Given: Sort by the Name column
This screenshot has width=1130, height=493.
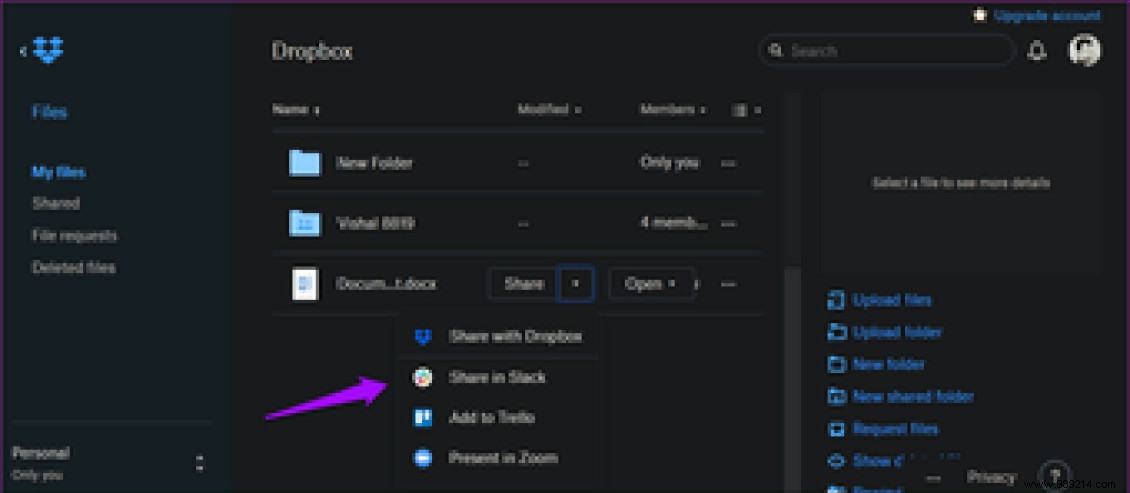Looking at the screenshot, I should 296,110.
